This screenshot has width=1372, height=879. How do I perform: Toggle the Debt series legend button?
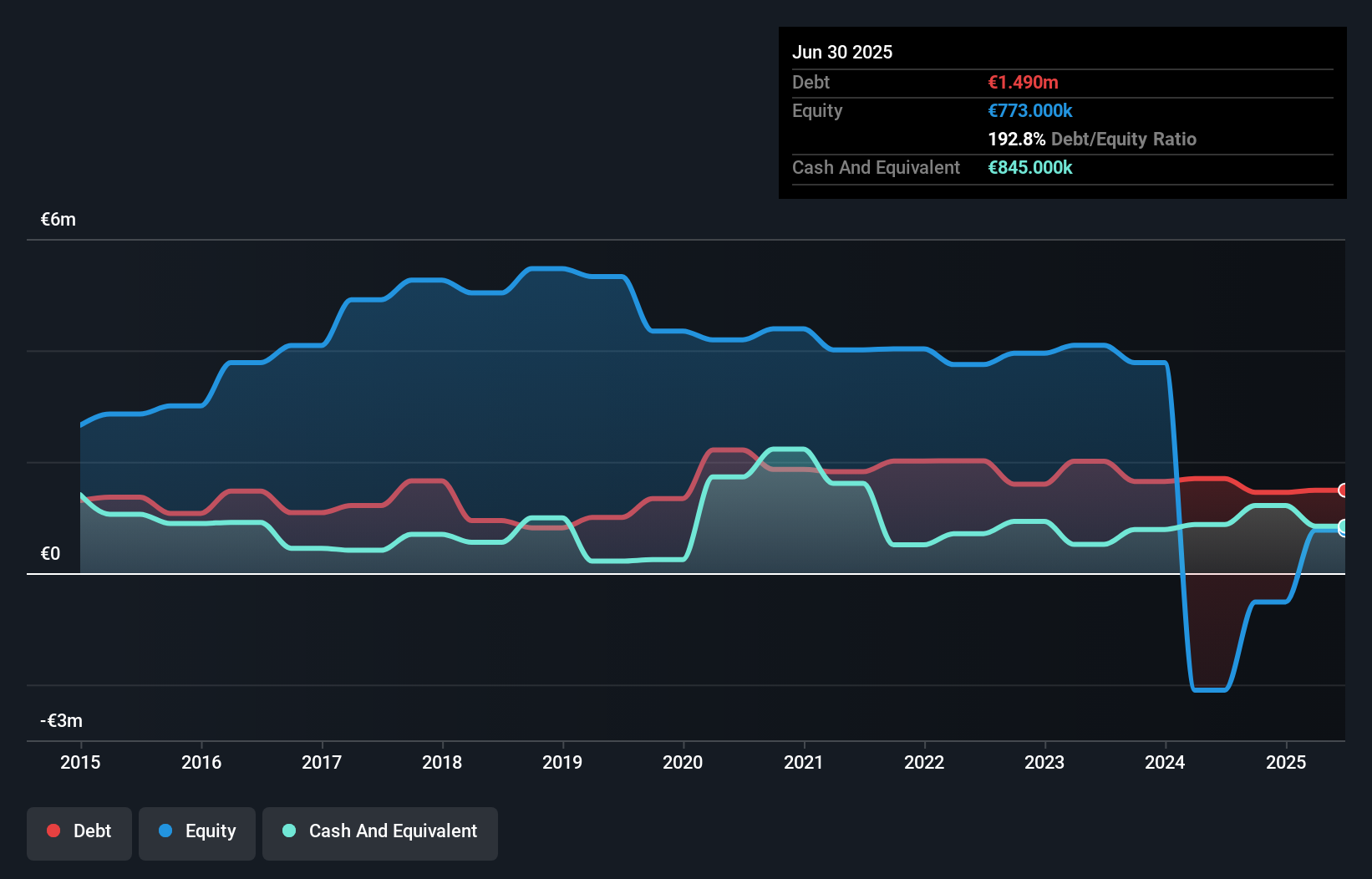point(79,833)
